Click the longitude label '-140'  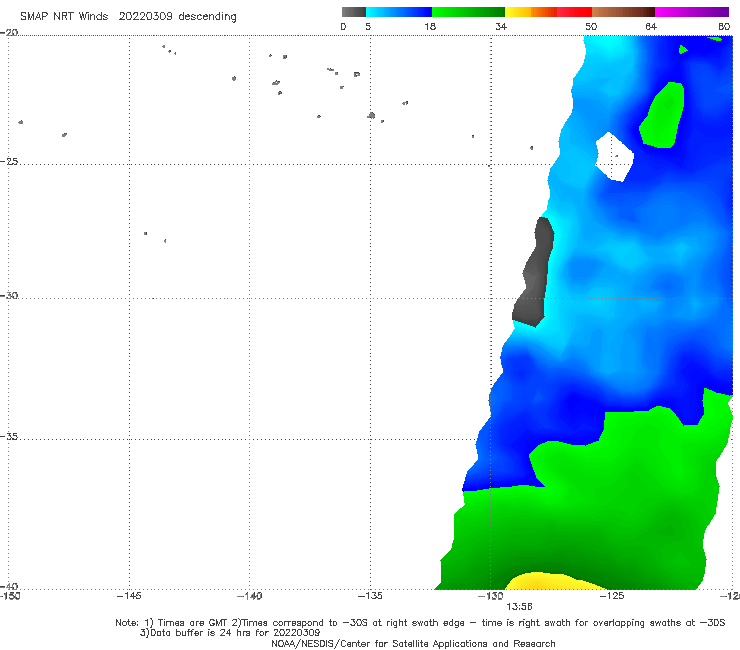[249, 596]
